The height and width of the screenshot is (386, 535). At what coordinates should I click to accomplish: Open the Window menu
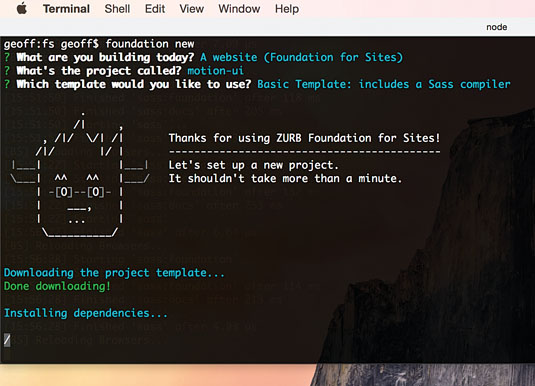[239, 9]
